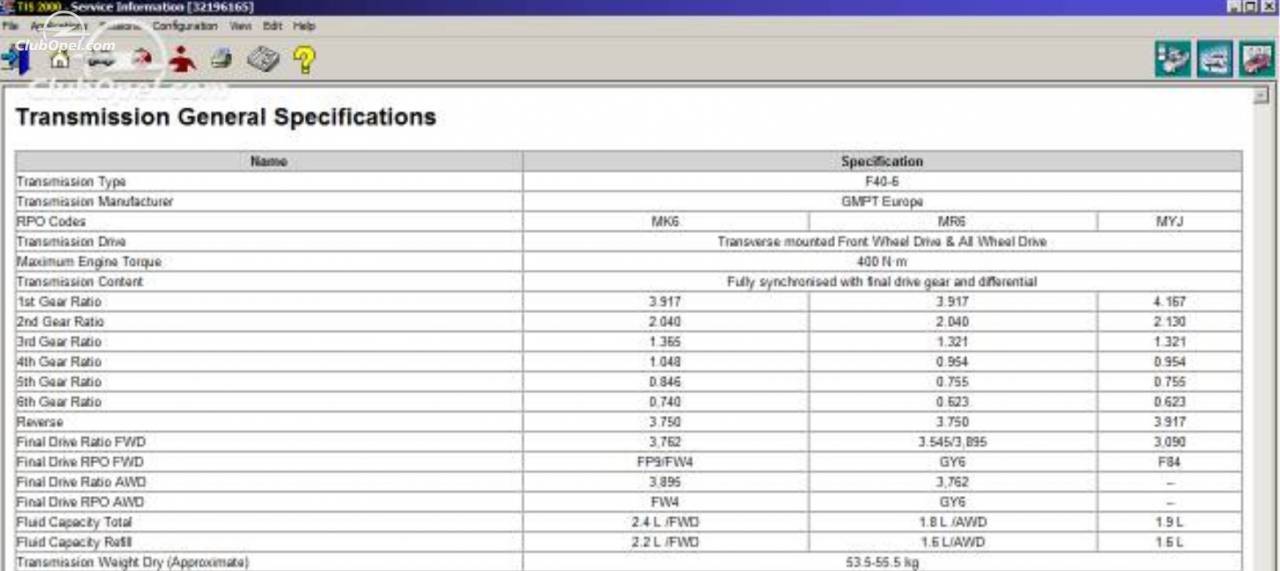Open the Help menu
The width and height of the screenshot is (1280, 571).
tap(304, 26)
